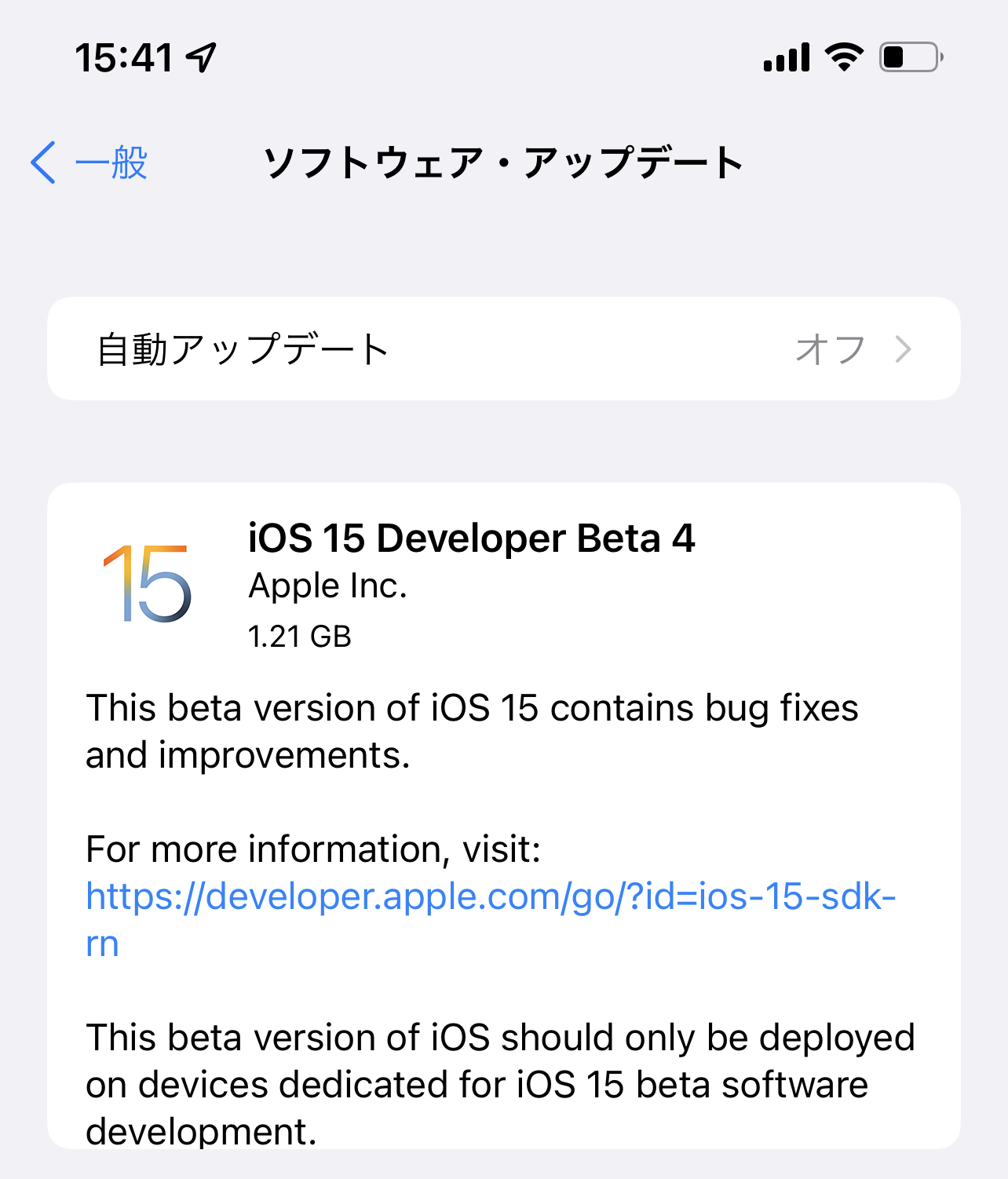Tap the bug fixes and improvements description
1008x1179 pixels.
[471, 731]
